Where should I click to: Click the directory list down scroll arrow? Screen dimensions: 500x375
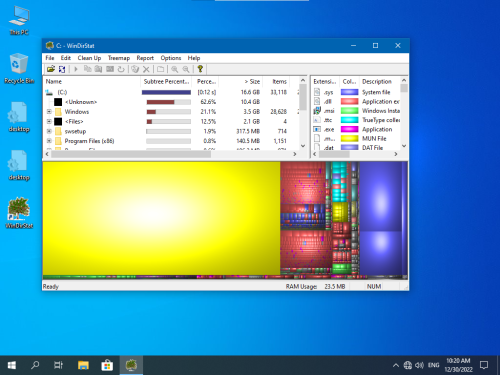point(303,146)
